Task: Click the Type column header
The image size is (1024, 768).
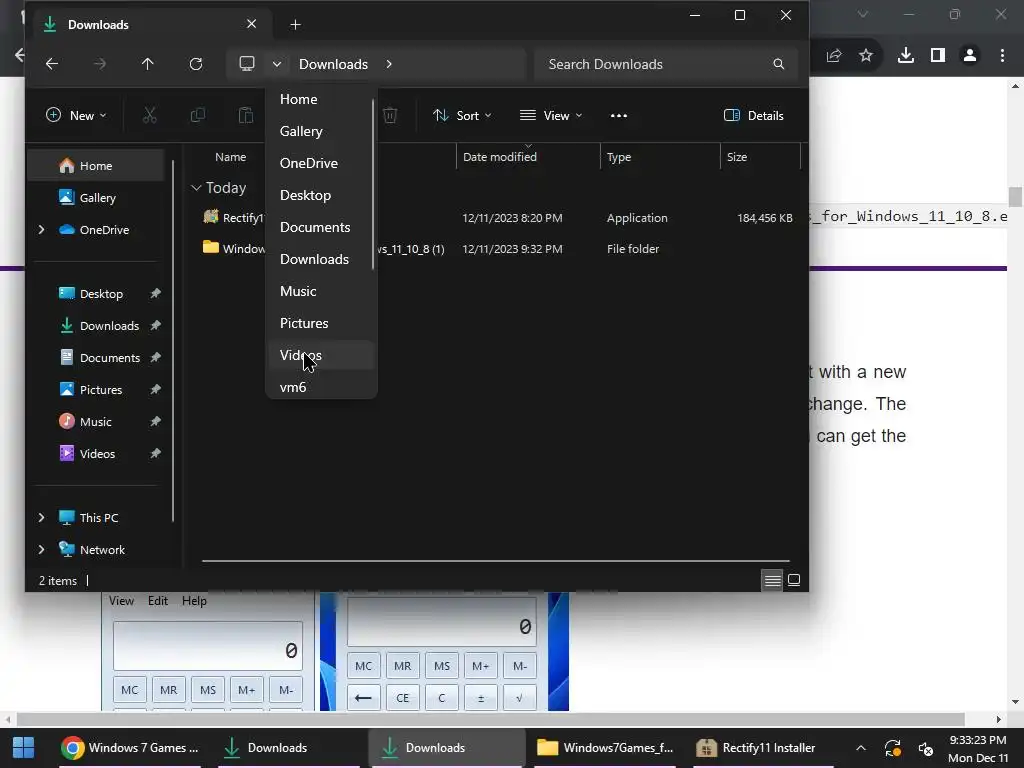Action: pyautogui.click(x=660, y=157)
